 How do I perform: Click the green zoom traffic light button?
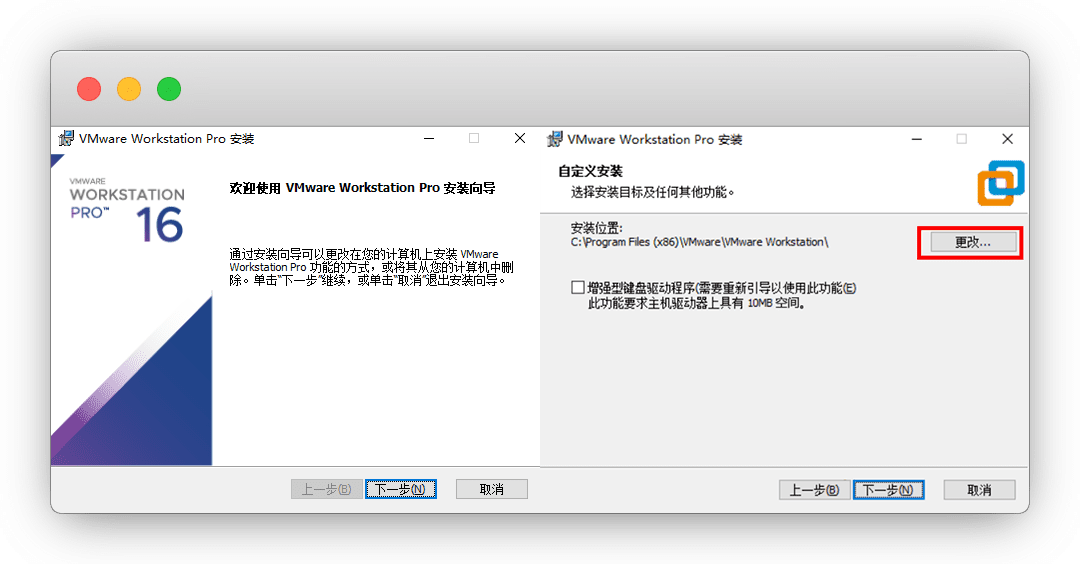pyautogui.click(x=169, y=89)
